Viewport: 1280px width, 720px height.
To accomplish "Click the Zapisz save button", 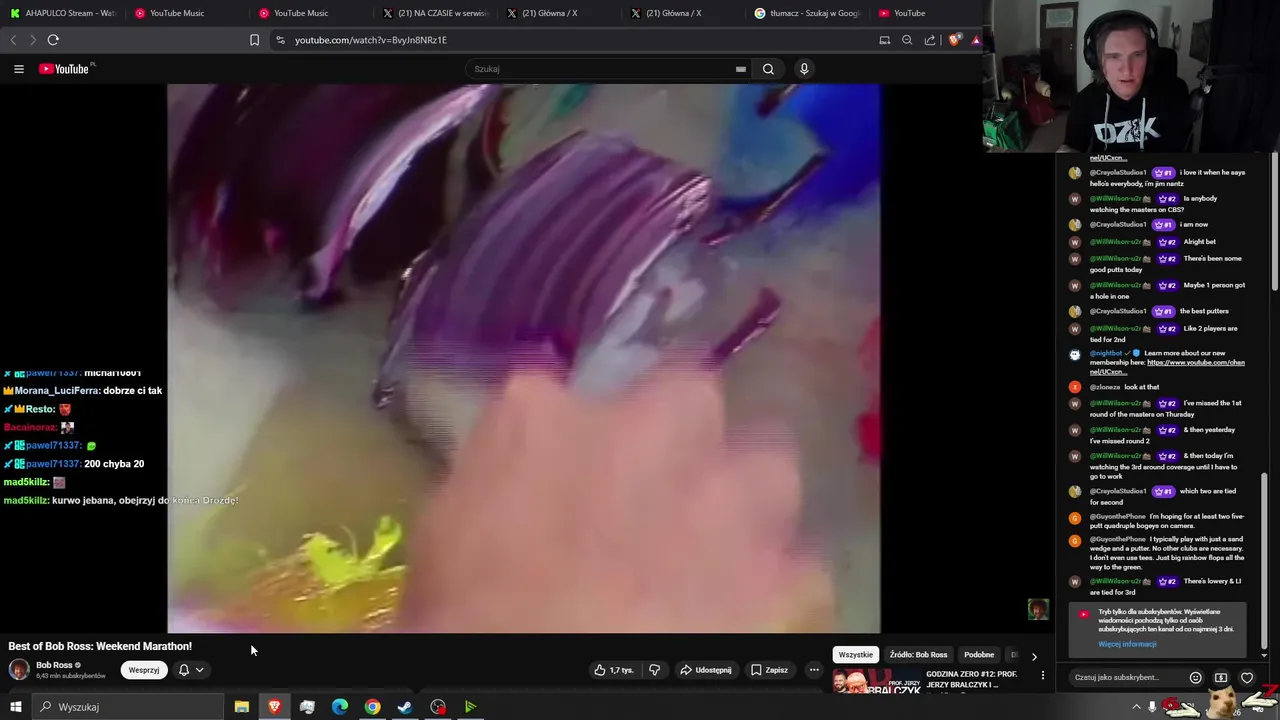I will click(x=769, y=670).
